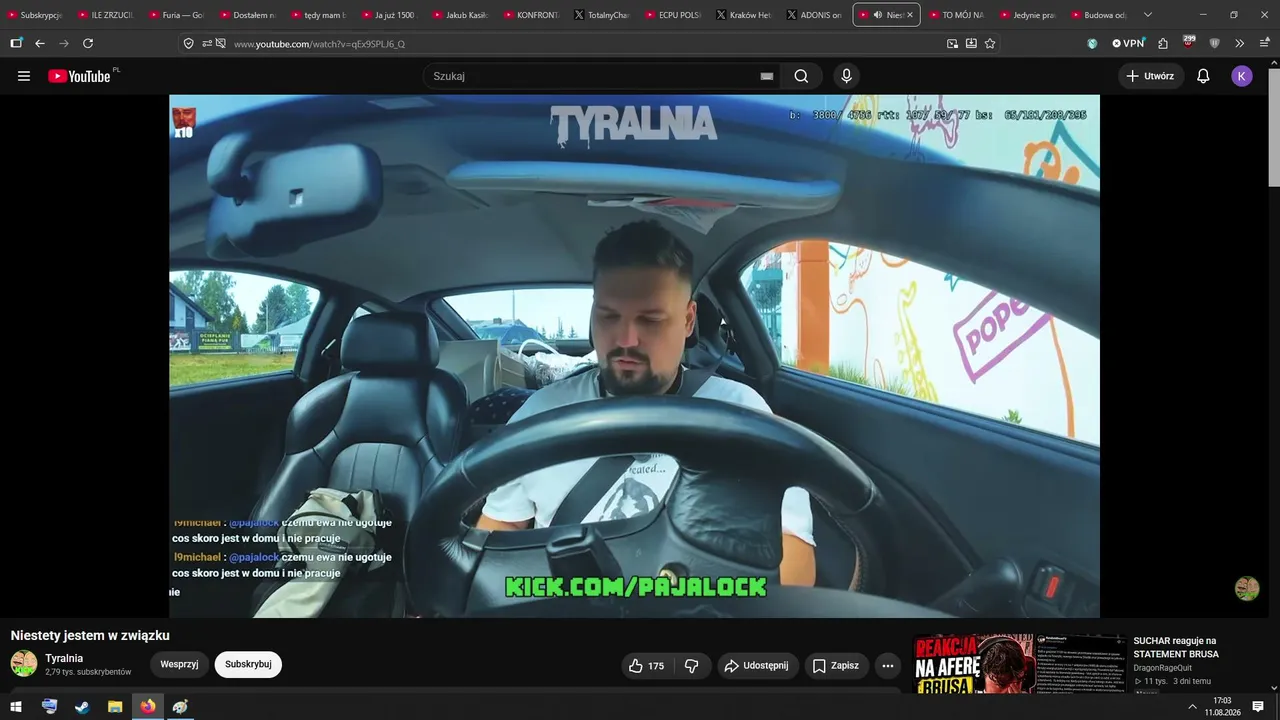Screen dimensions: 1280x720
Task: Open Windows notification center
Action: [x=1258, y=707]
